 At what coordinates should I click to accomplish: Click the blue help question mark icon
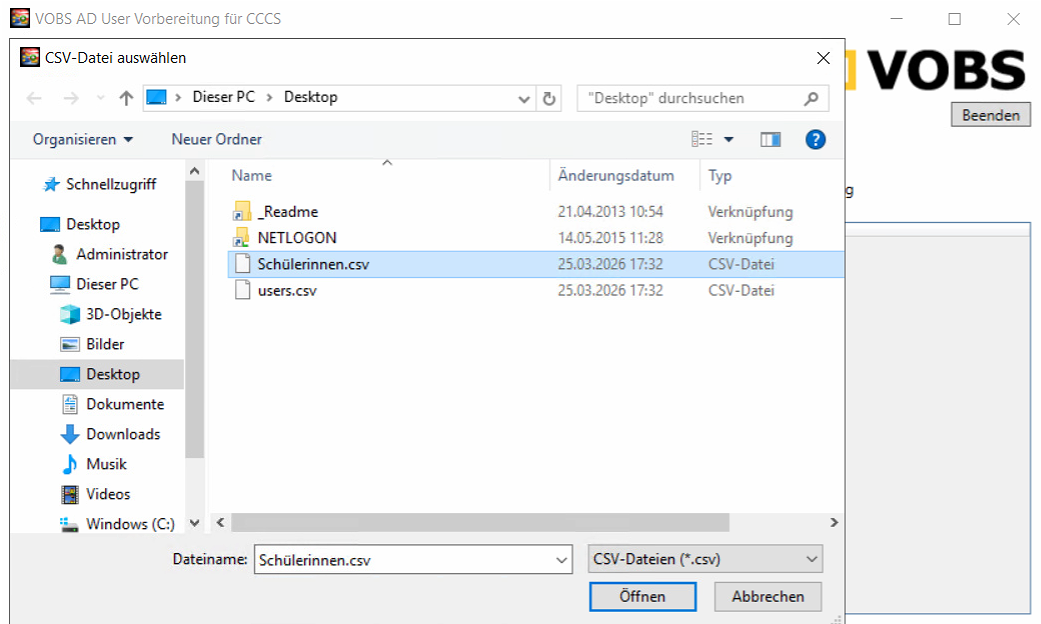coord(815,139)
